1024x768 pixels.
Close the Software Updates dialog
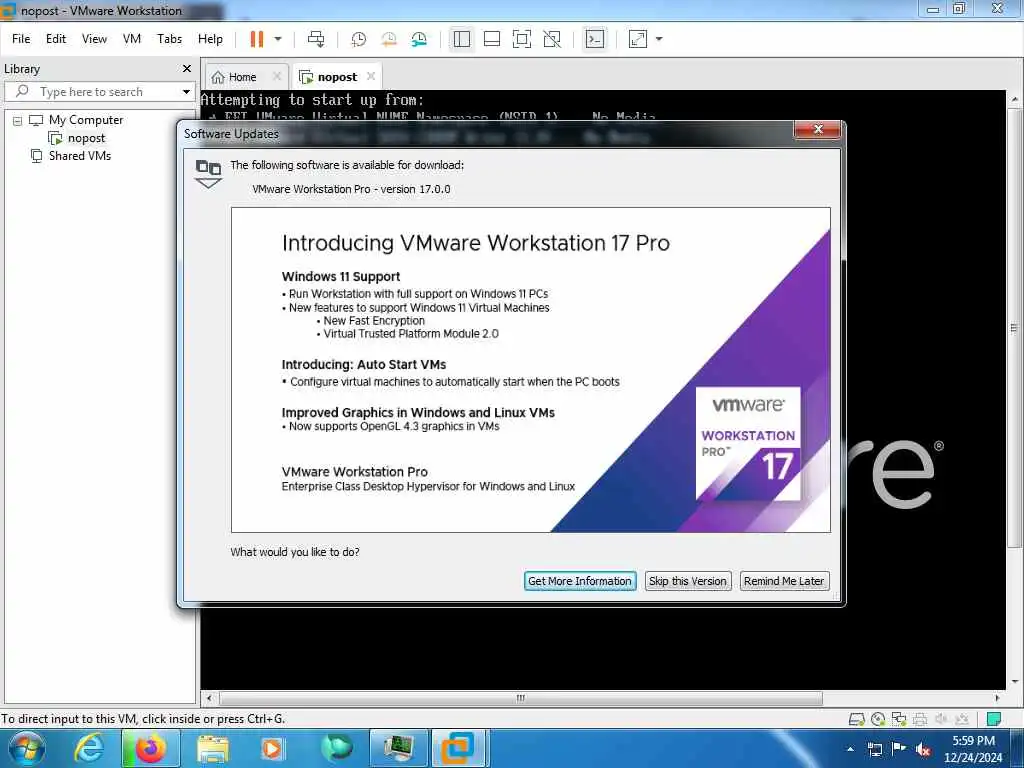818,129
